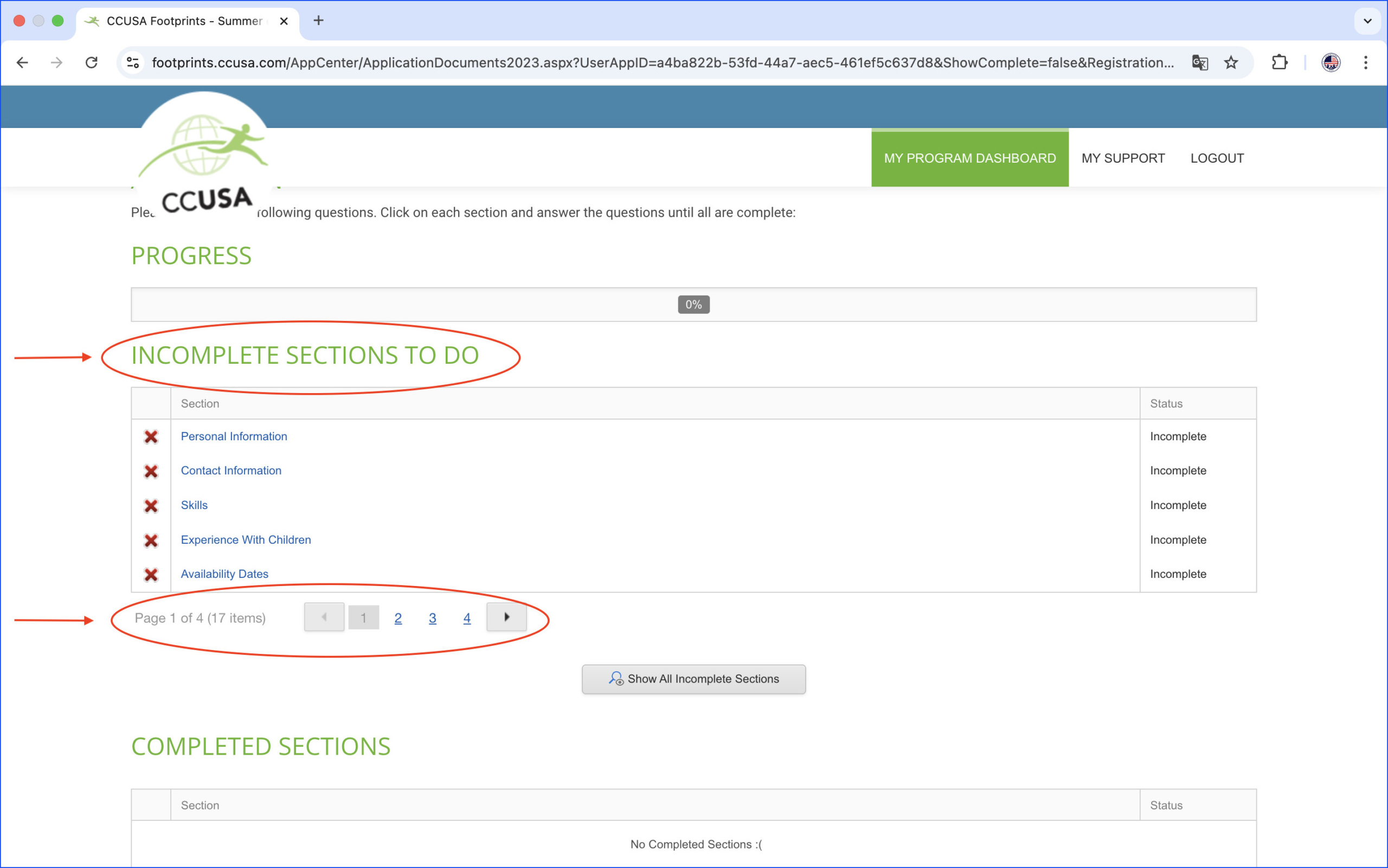Open the Google Translate icon in address bar
The width and height of the screenshot is (1388, 868).
tap(1199, 62)
